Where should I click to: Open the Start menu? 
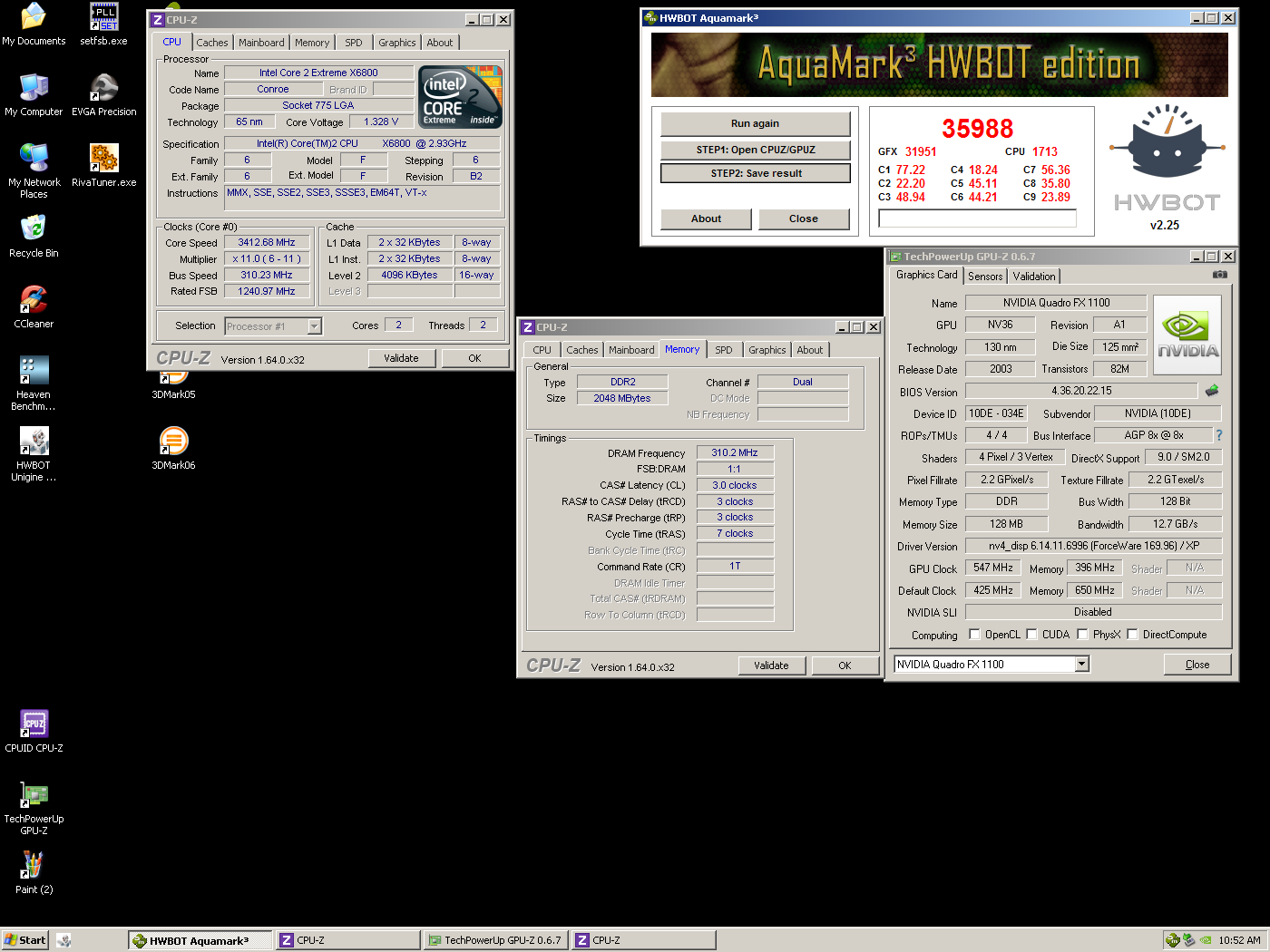pos(24,940)
